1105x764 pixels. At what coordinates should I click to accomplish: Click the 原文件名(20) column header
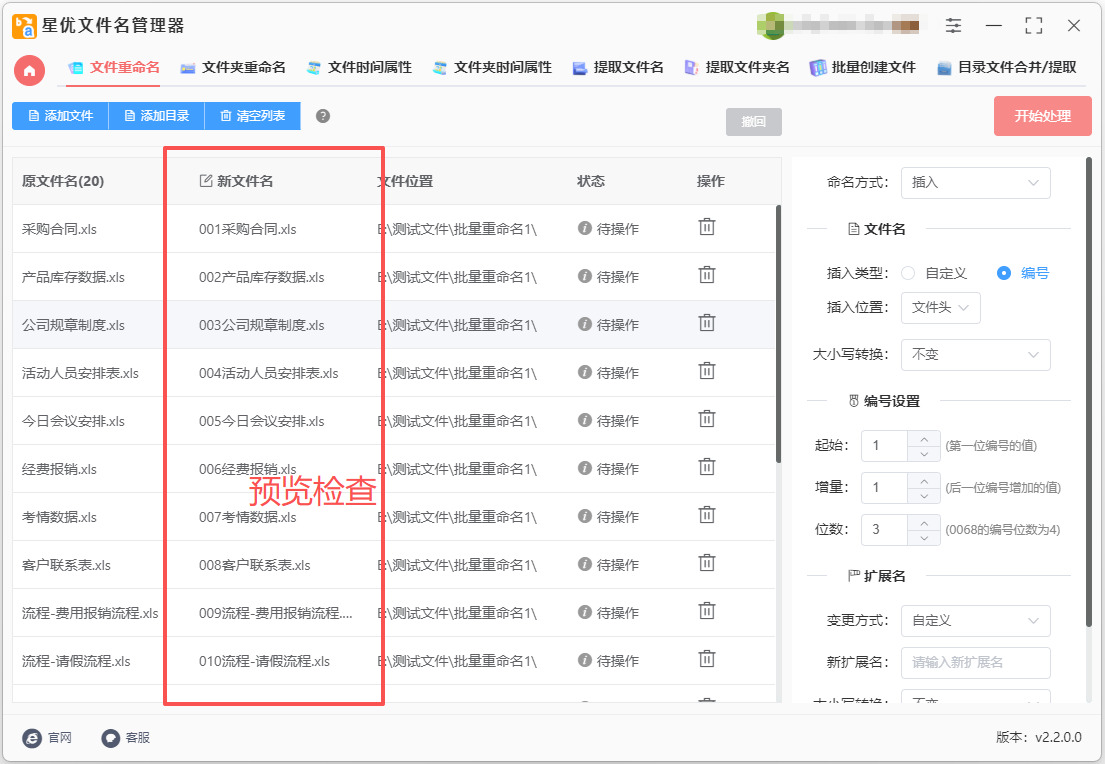[63, 181]
